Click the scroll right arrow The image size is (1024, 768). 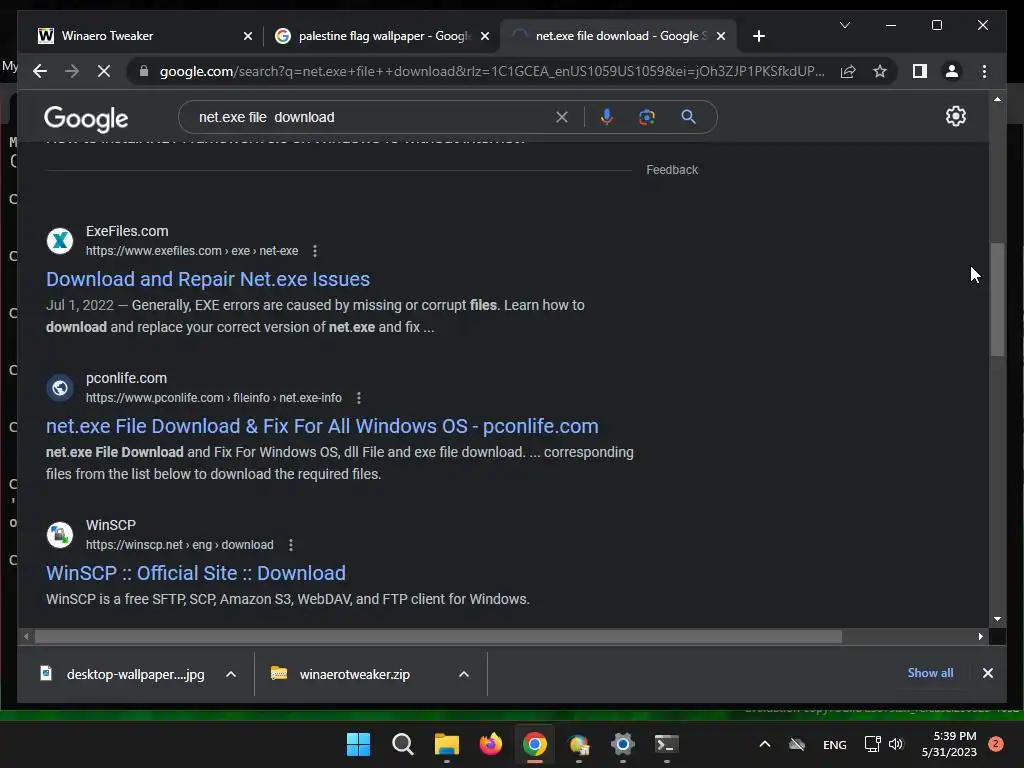tap(980, 636)
